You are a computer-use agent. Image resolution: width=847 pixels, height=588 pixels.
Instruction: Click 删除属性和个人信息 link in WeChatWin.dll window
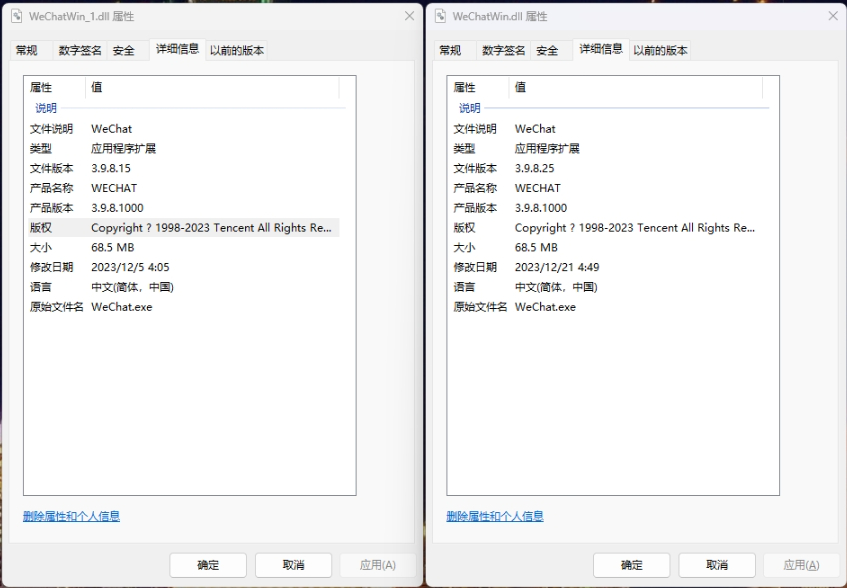point(495,516)
